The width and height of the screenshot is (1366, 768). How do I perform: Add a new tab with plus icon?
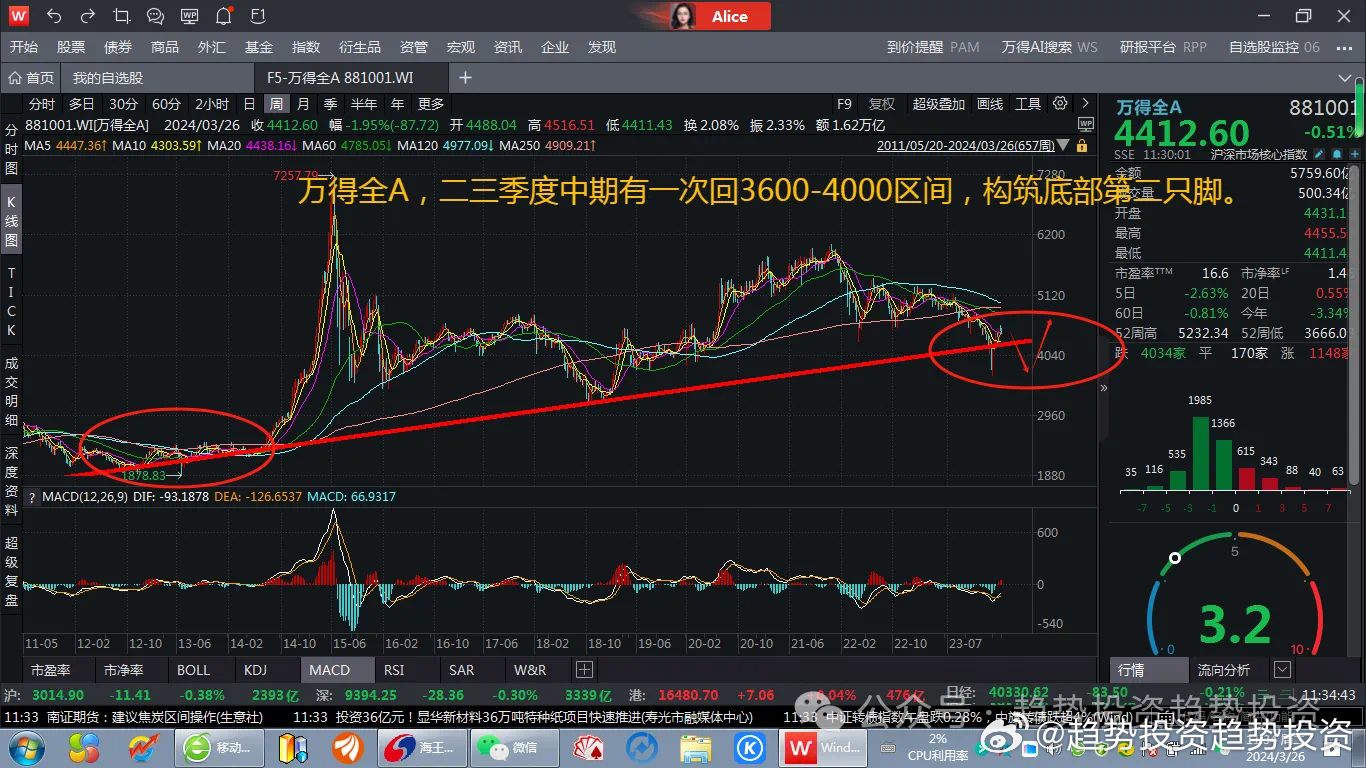click(x=465, y=77)
